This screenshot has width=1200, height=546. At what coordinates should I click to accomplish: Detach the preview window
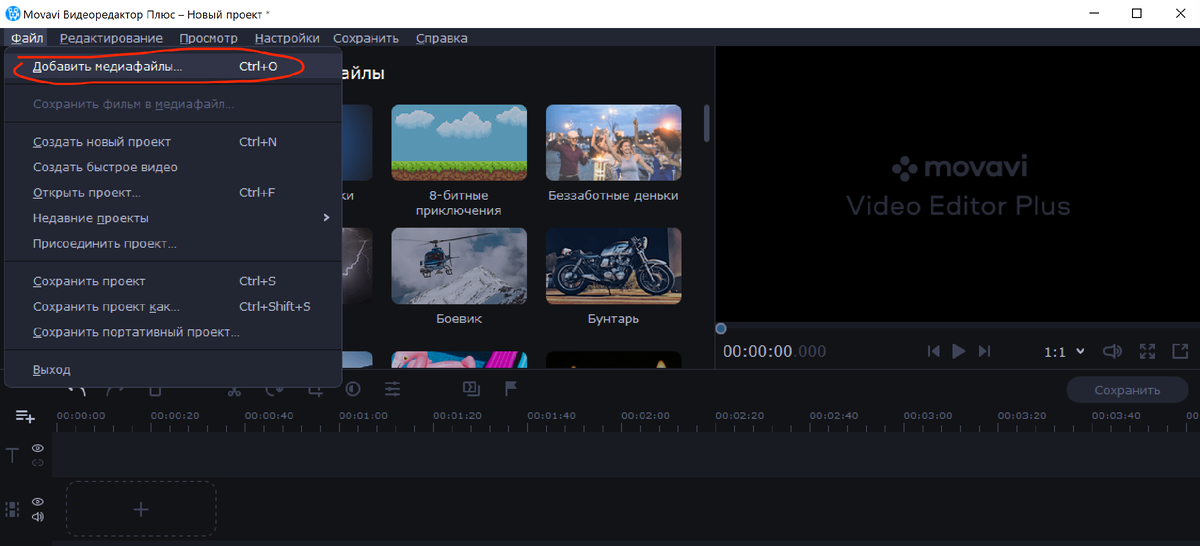[x=1181, y=351]
